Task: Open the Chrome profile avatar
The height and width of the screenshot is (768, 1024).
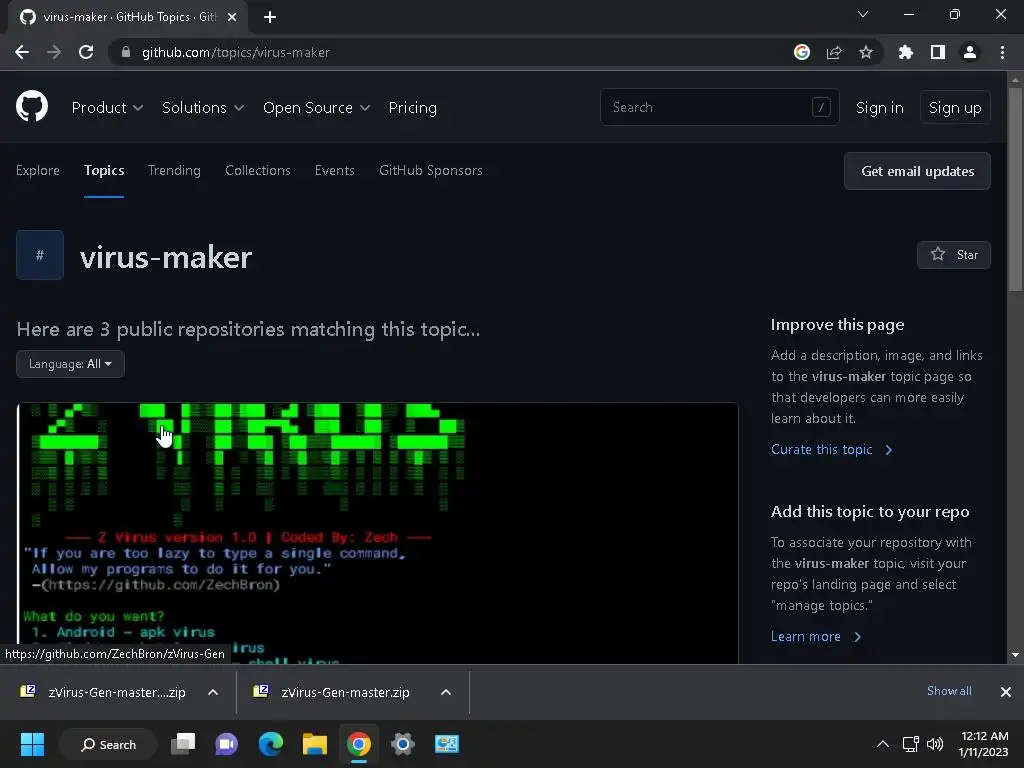Action: [970, 52]
